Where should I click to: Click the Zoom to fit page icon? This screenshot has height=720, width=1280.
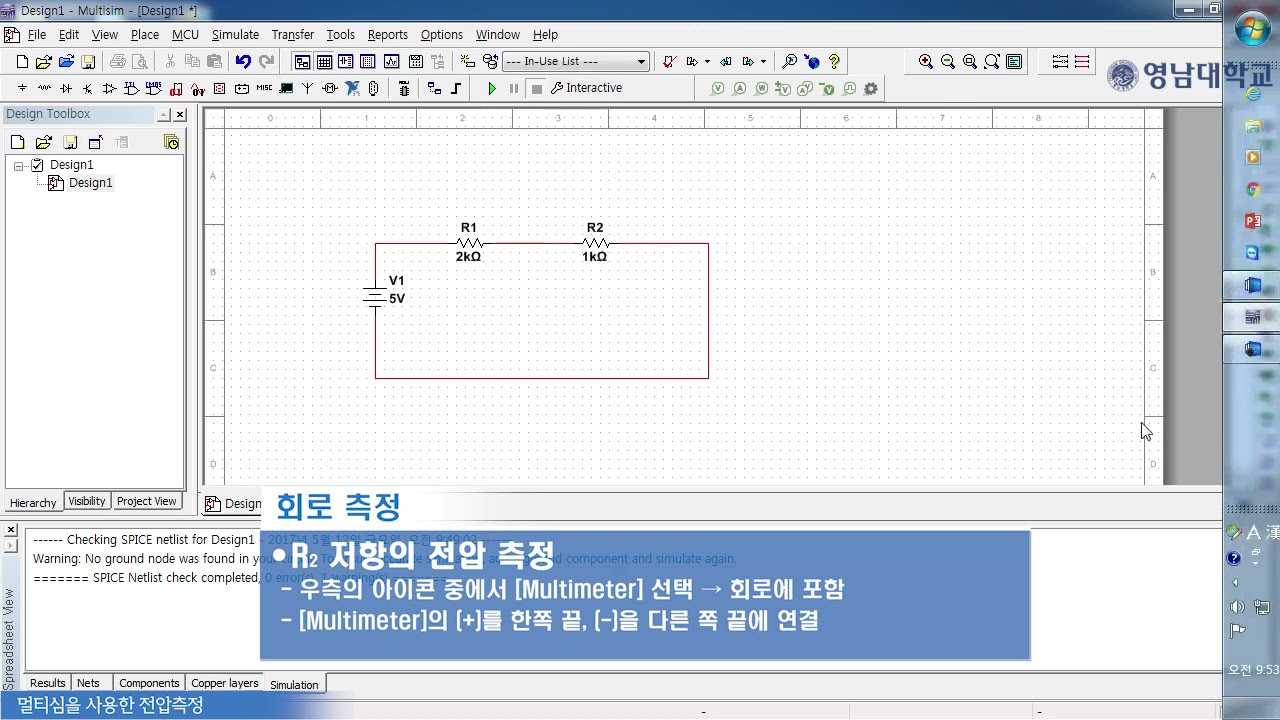[991, 61]
